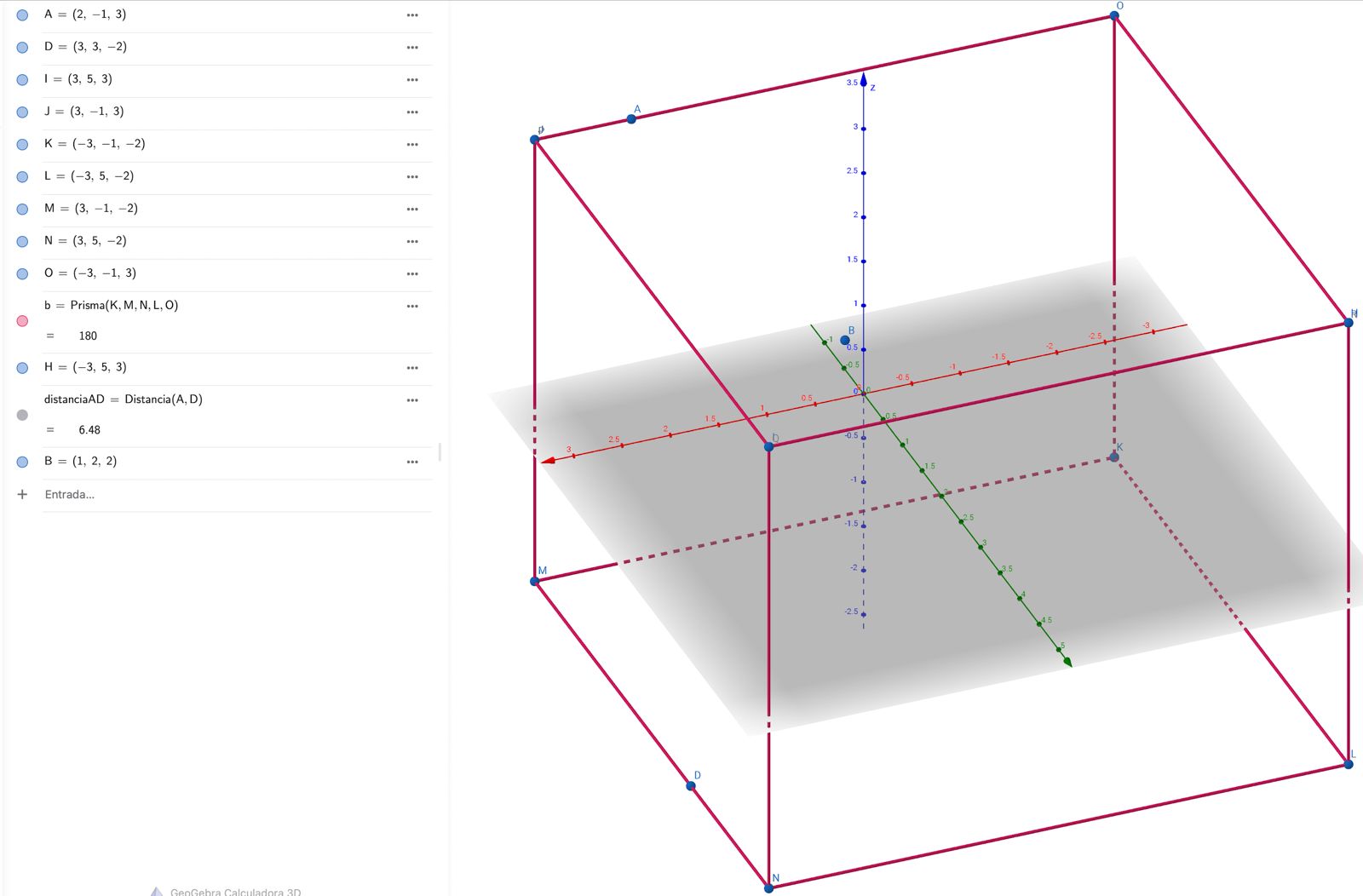Select point L at right bottom corner
Screen dimensions: 1363x896
(1349, 764)
